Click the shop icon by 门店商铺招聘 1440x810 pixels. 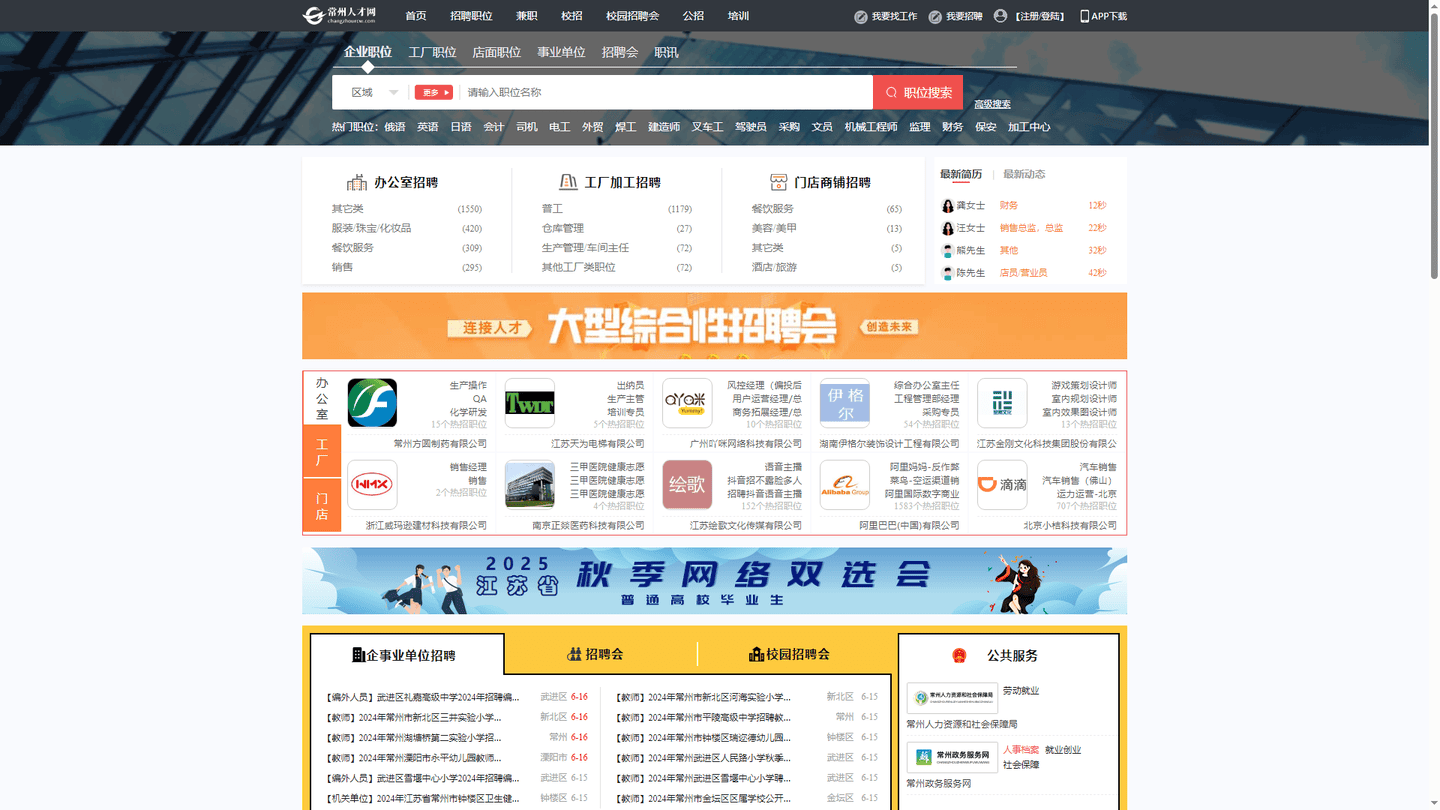coord(779,182)
